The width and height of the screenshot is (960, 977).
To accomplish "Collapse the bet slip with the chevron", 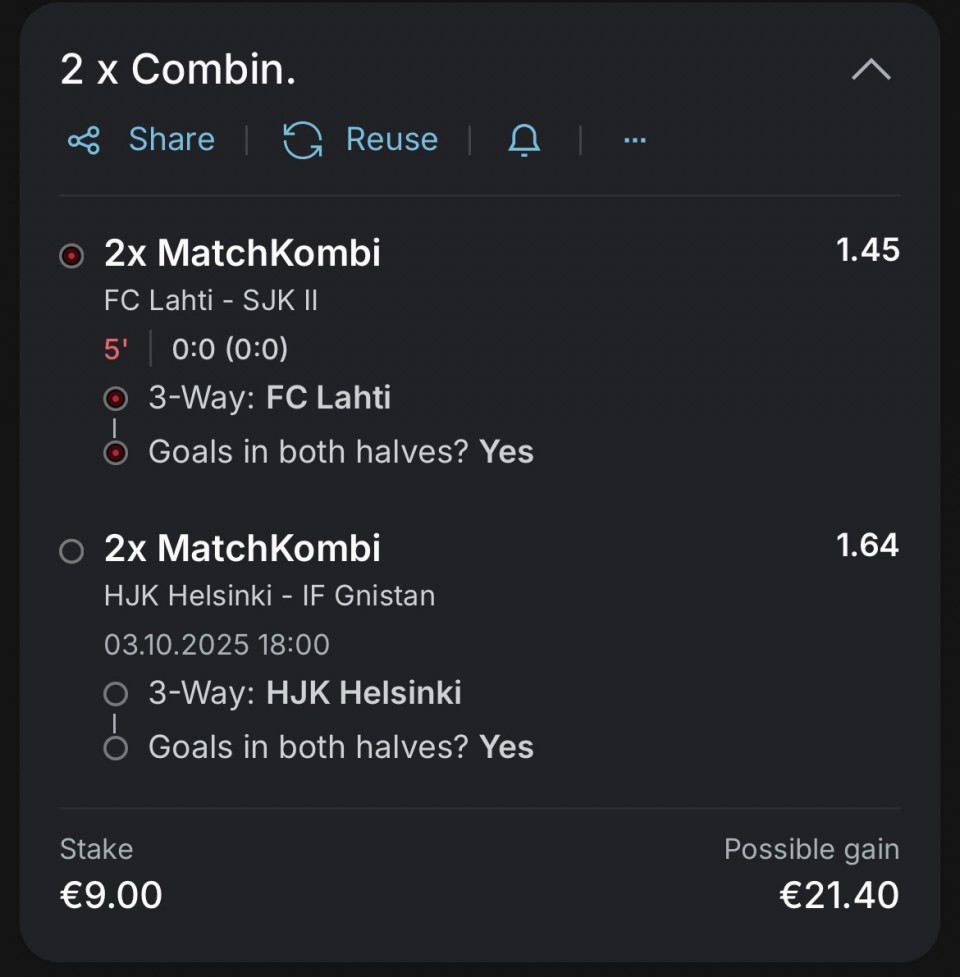I will [x=871, y=70].
